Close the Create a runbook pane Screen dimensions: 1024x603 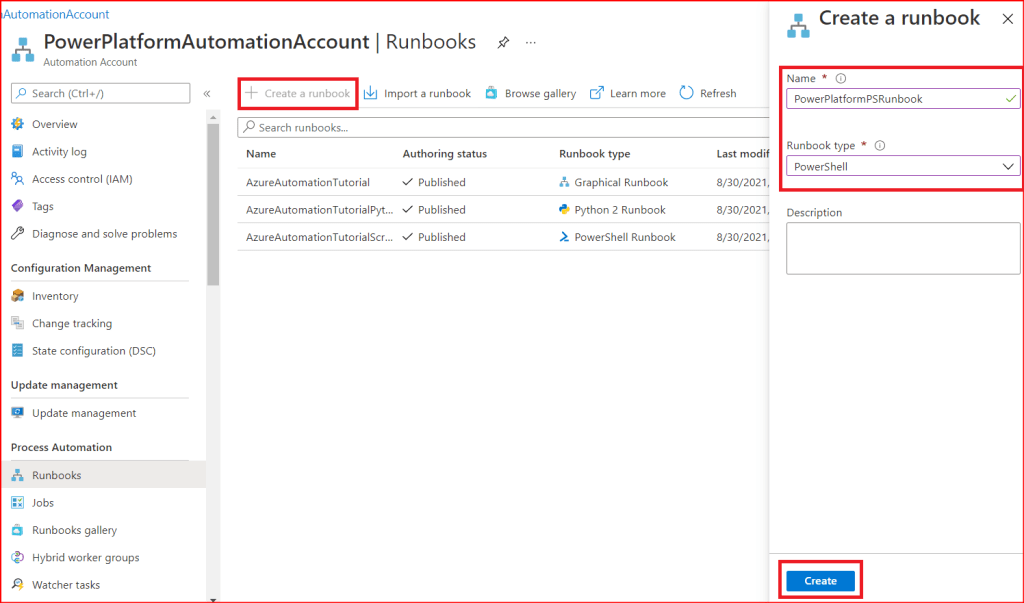(x=1007, y=19)
